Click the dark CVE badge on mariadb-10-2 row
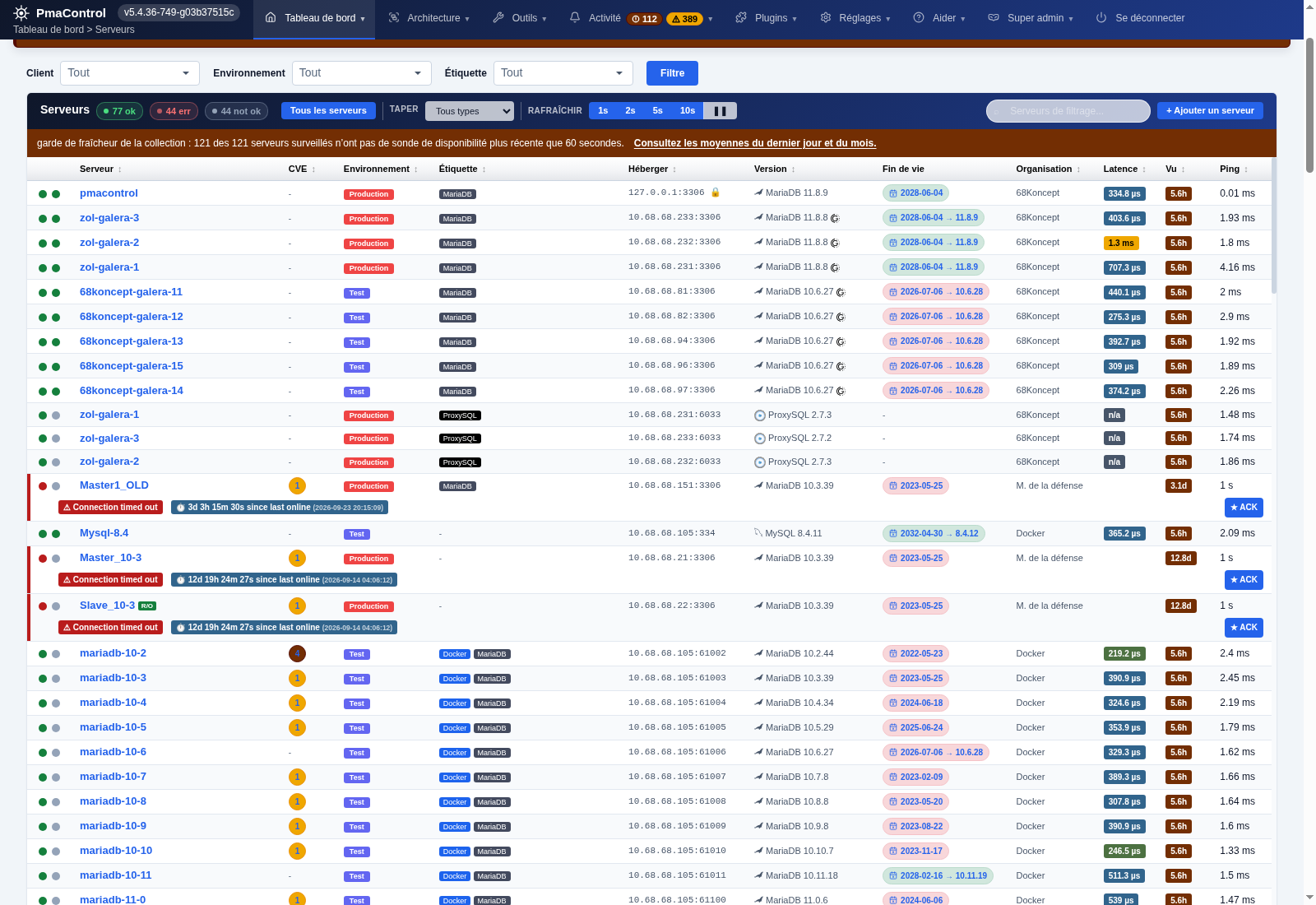This screenshot has height=905, width=1316. pos(297,653)
